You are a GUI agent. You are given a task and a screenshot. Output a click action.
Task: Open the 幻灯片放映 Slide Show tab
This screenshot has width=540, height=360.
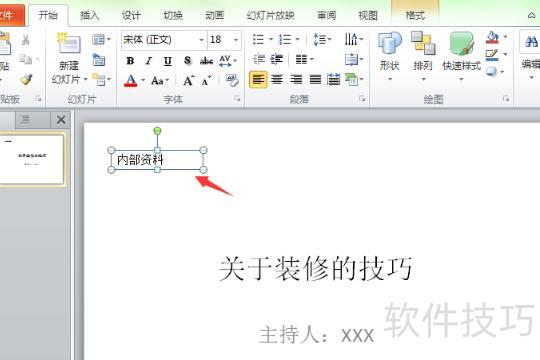click(270, 16)
